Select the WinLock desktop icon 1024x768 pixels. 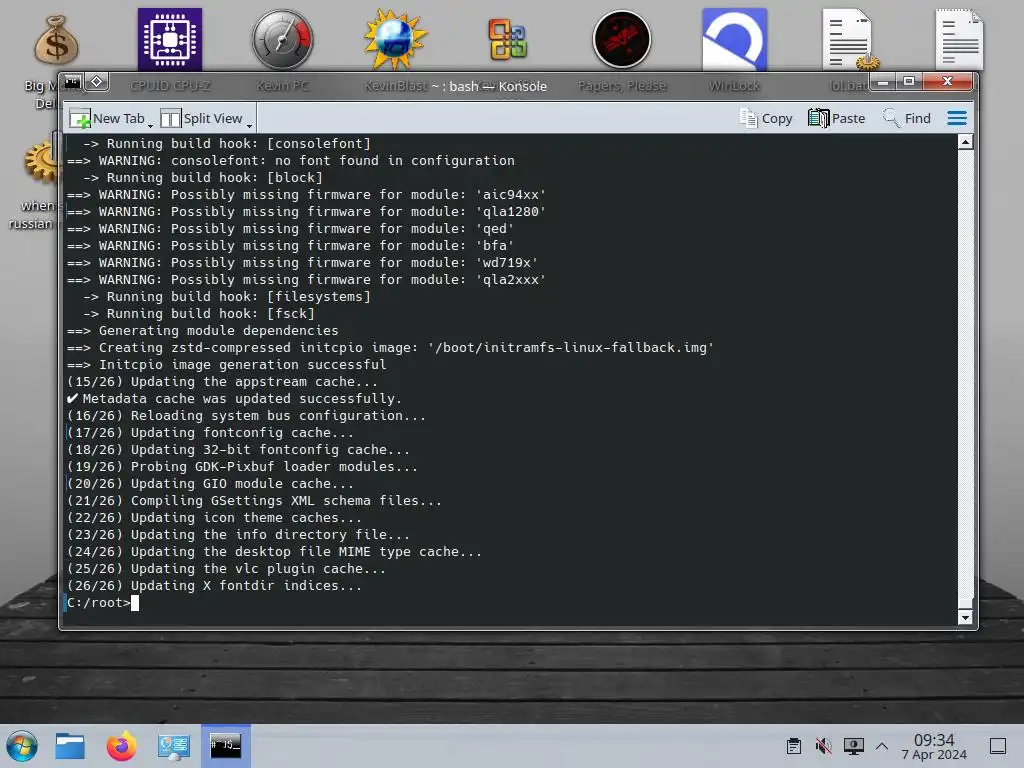(734, 40)
